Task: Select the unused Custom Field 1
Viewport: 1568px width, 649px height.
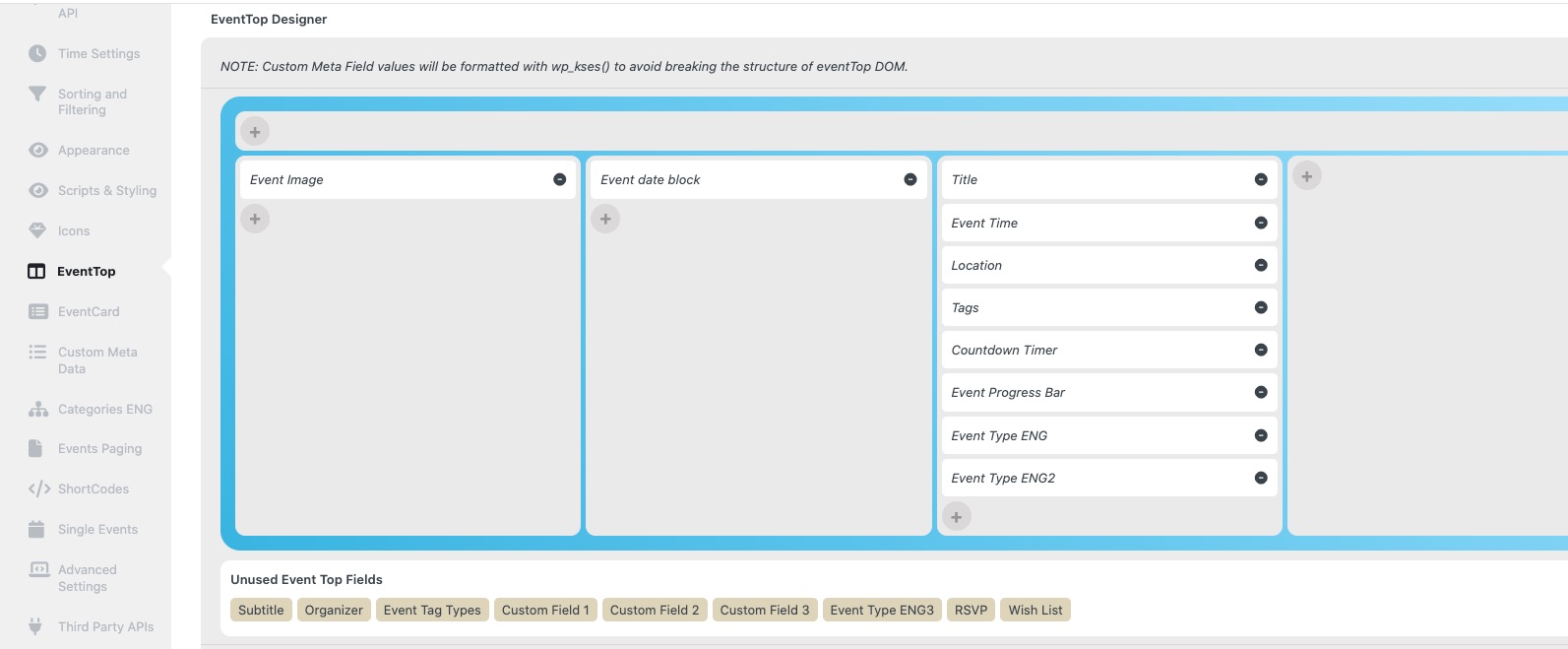Action: [x=545, y=610]
